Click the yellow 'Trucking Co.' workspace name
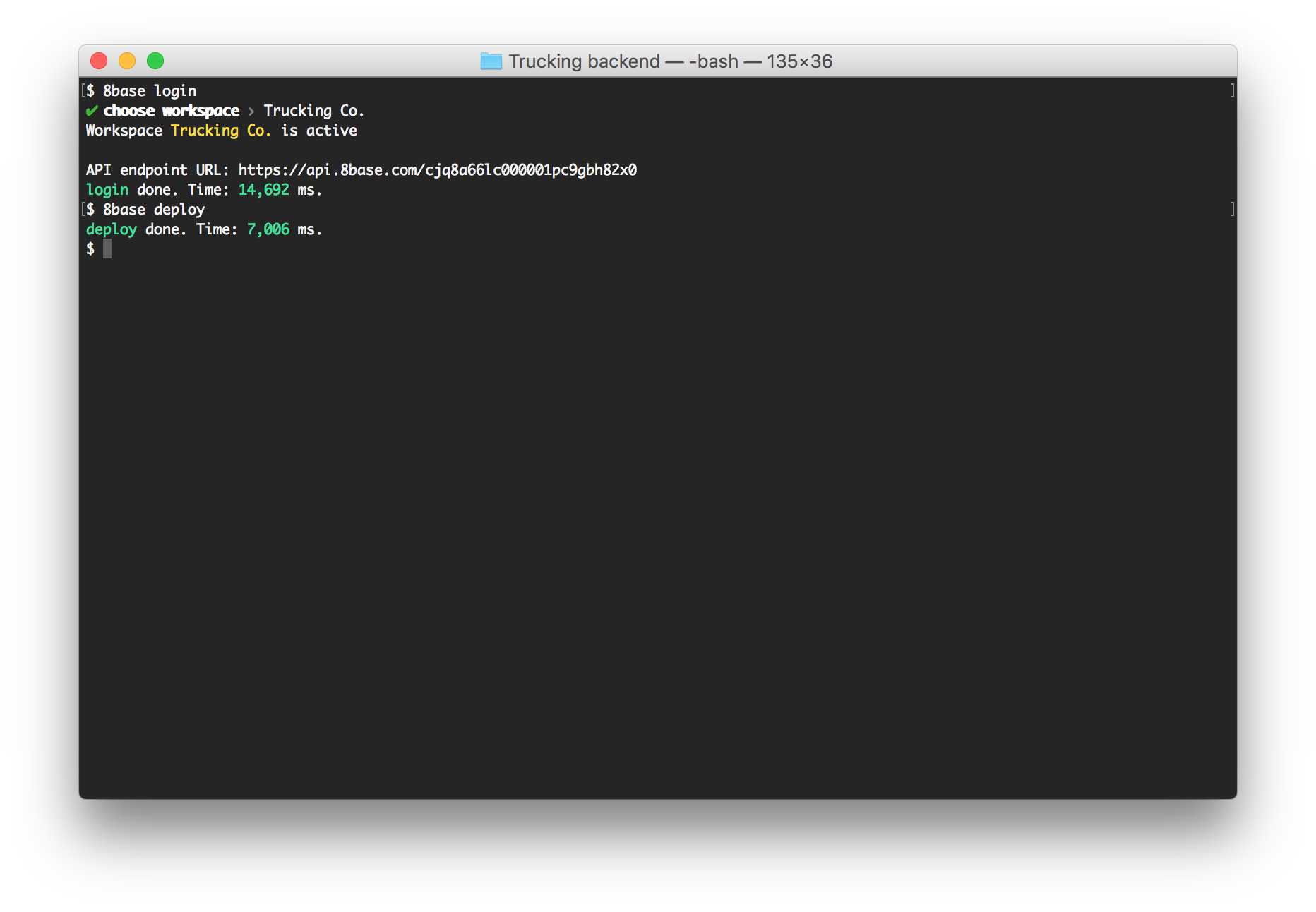 (221, 131)
